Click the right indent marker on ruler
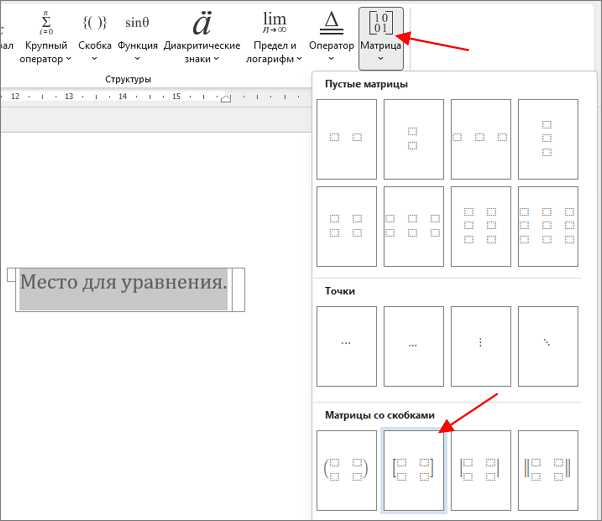Screen dimensions: 602x521 (x=226, y=98)
